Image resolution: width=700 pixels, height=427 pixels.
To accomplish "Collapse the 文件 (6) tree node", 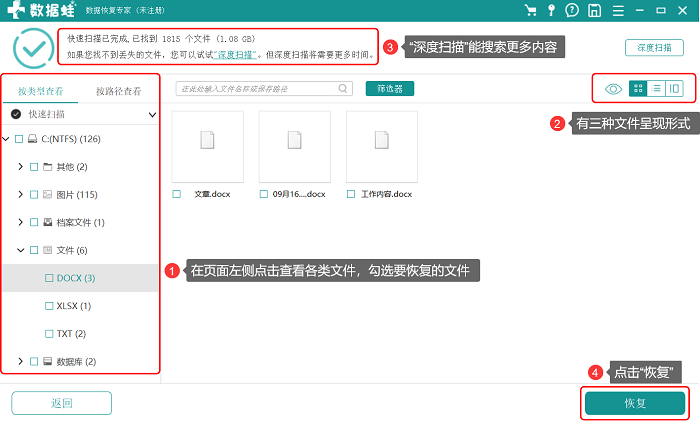I will pos(20,250).
